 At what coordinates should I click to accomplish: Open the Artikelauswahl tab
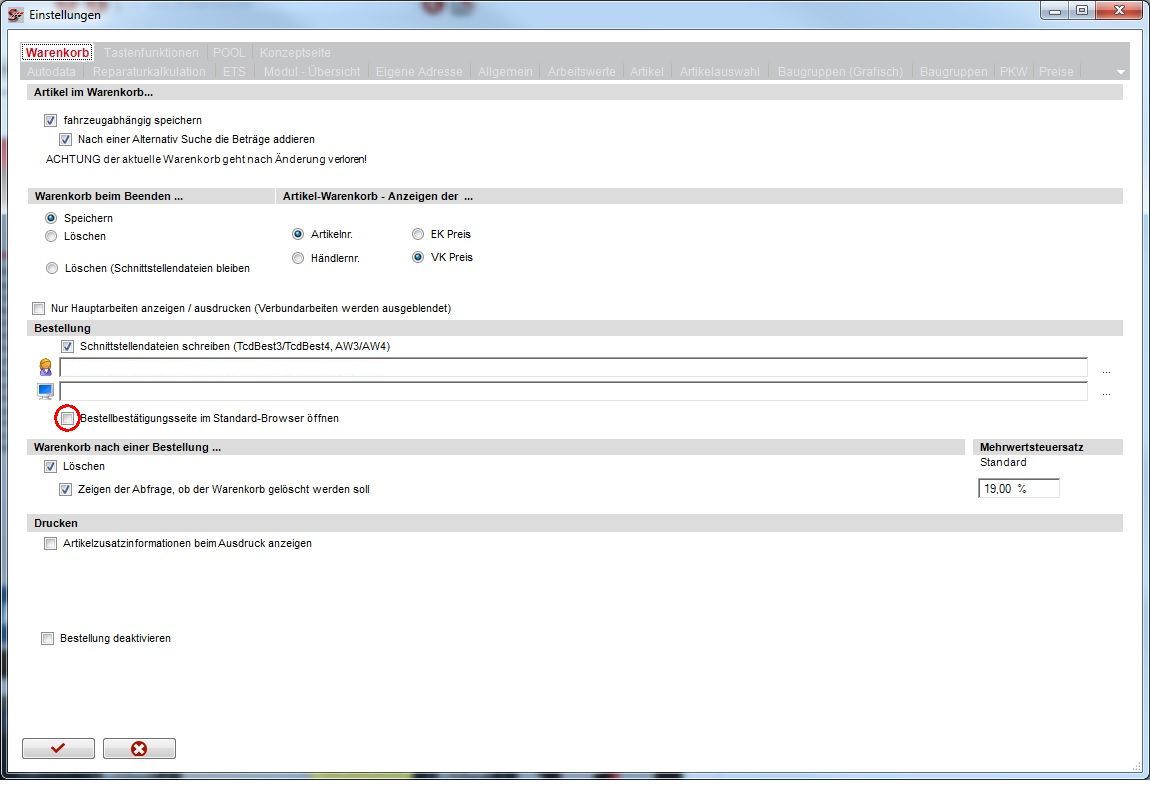point(719,72)
